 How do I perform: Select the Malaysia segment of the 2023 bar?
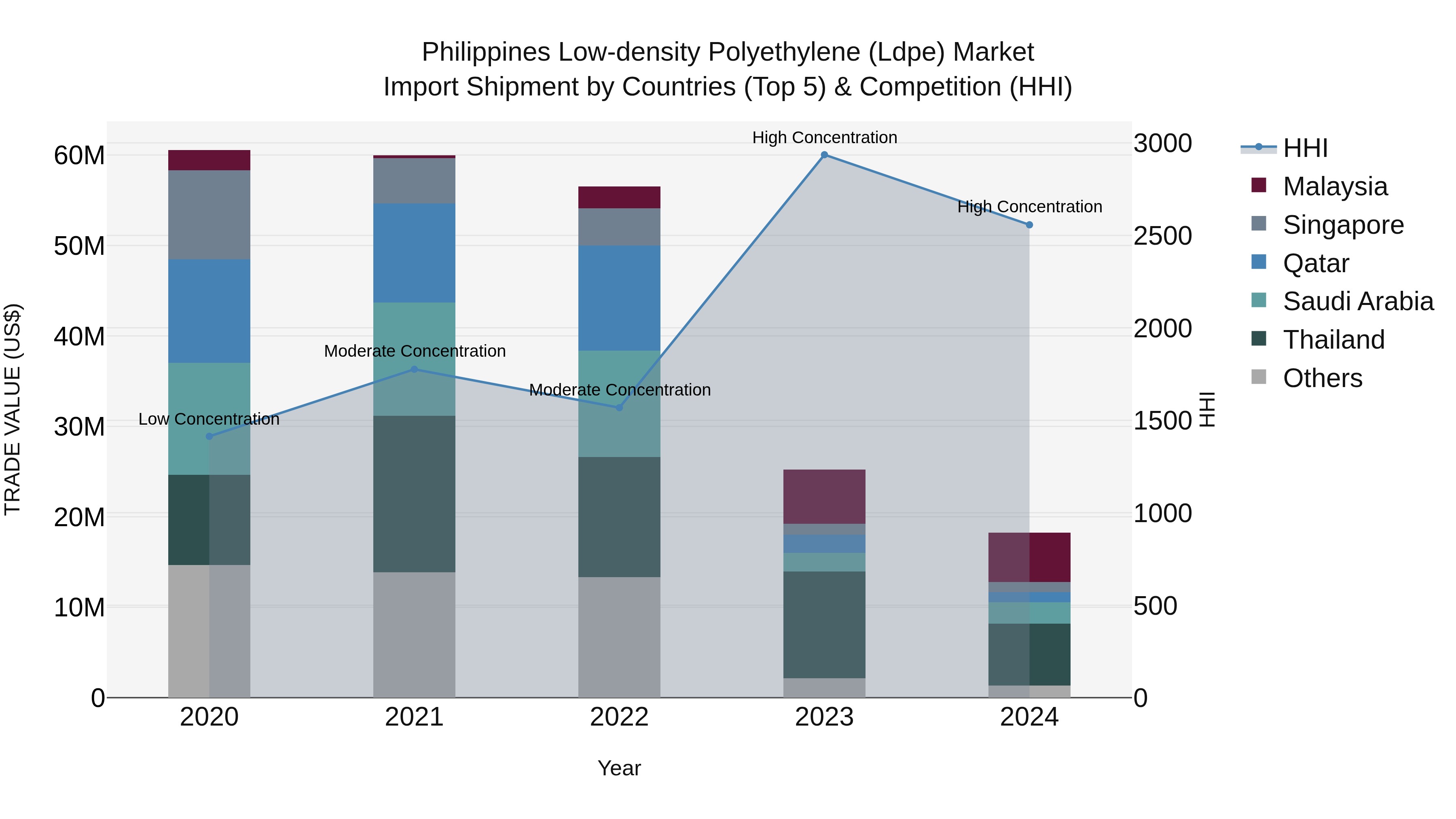824,497
